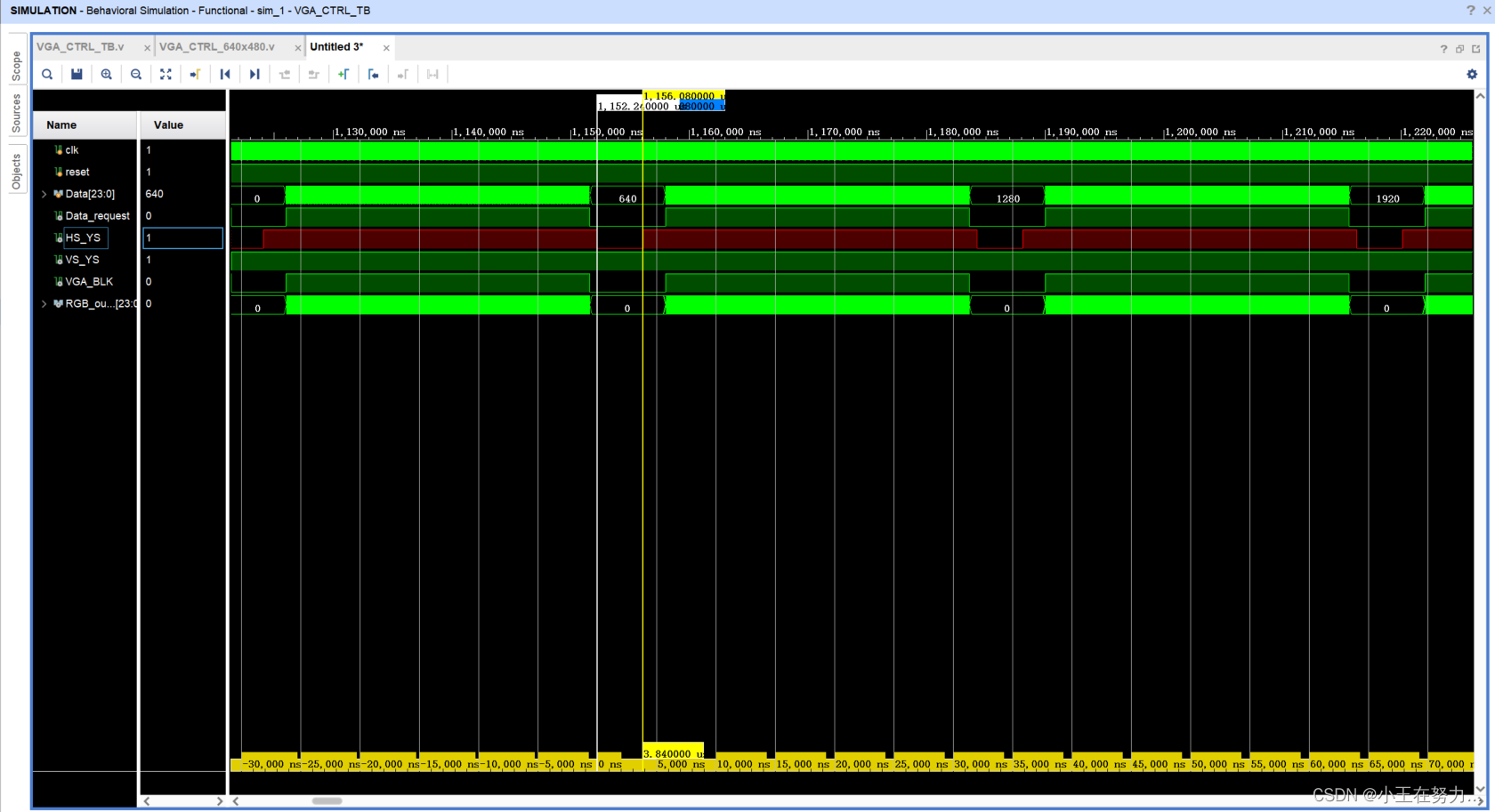Select the RGB_ou... signal row
Screen dimensions: 1495x812
[100, 304]
